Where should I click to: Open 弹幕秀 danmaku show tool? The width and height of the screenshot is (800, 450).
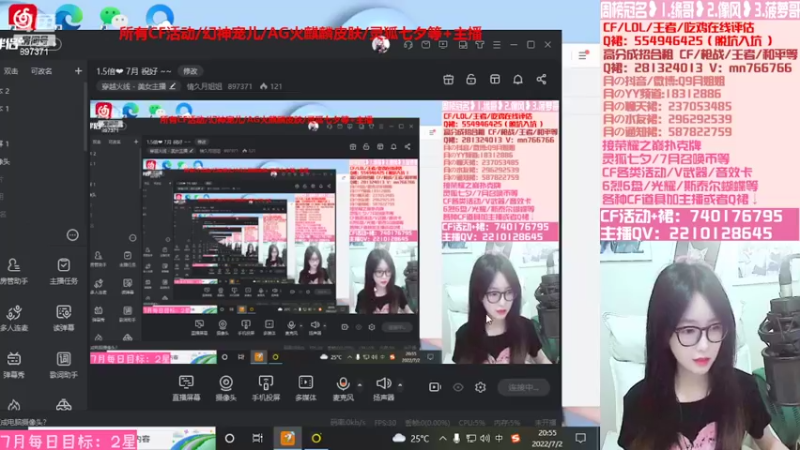click(x=14, y=365)
